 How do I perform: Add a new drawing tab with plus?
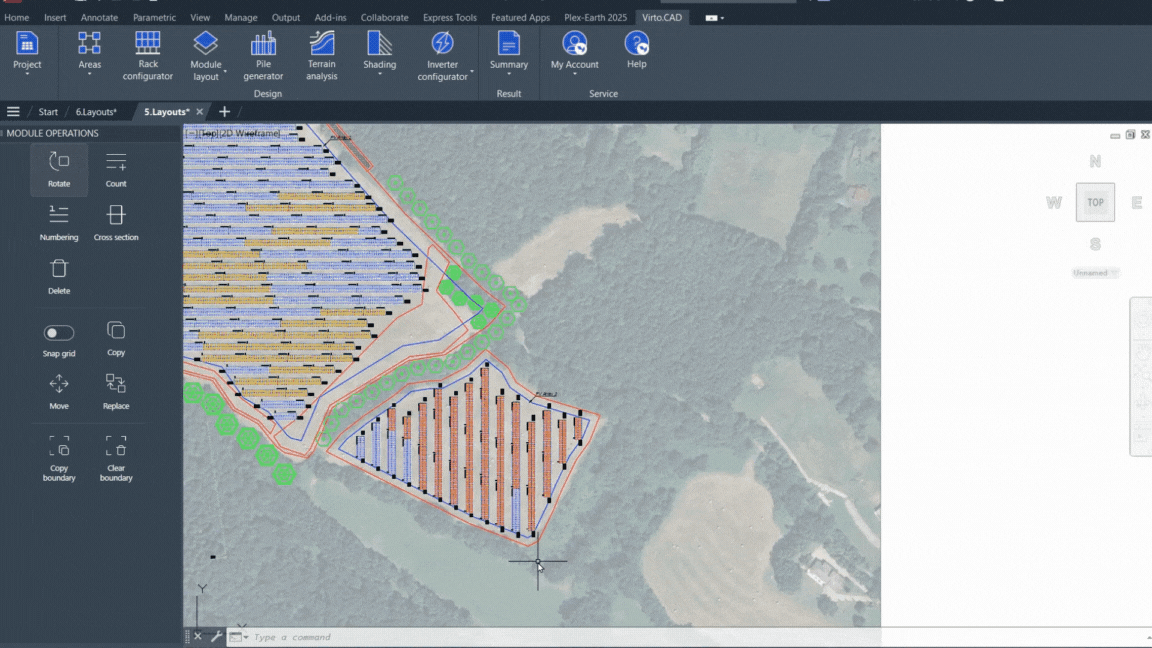(224, 112)
